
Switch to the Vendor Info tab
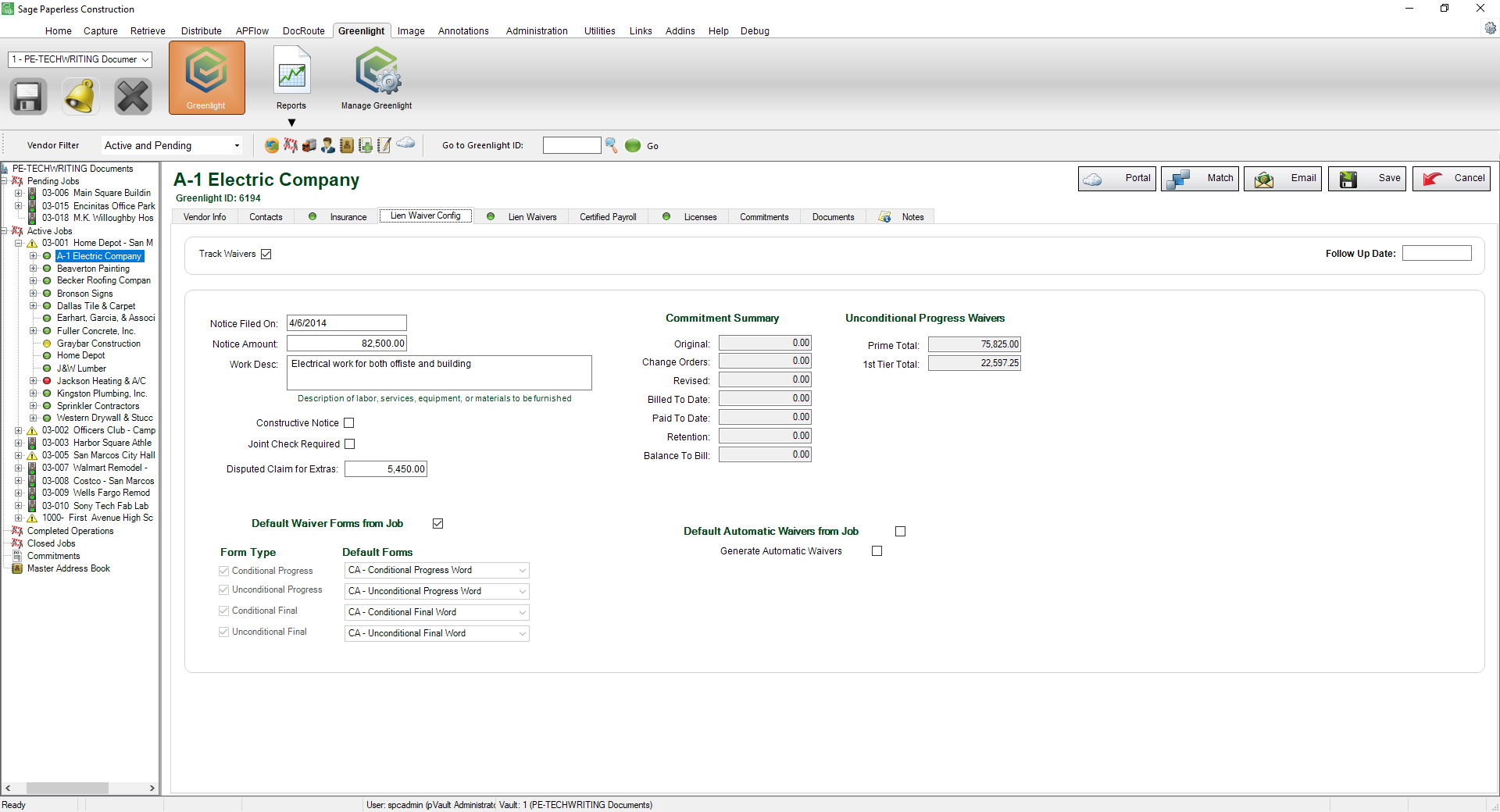(x=205, y=217)
